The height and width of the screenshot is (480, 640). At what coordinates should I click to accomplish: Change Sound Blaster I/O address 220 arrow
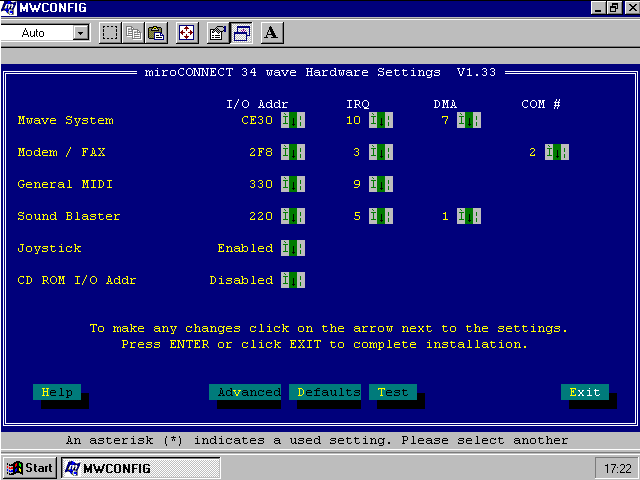[x=293, y=216]
